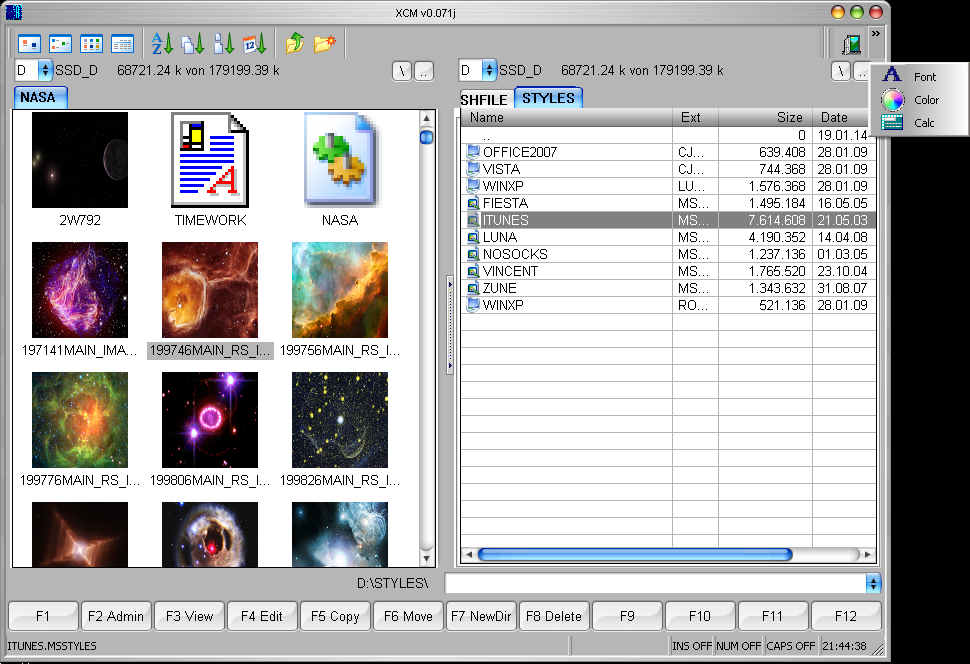Viewport: 970px width, 664px height.
Task: Click the toolbar overflow chevron
Action: point(876,34)
